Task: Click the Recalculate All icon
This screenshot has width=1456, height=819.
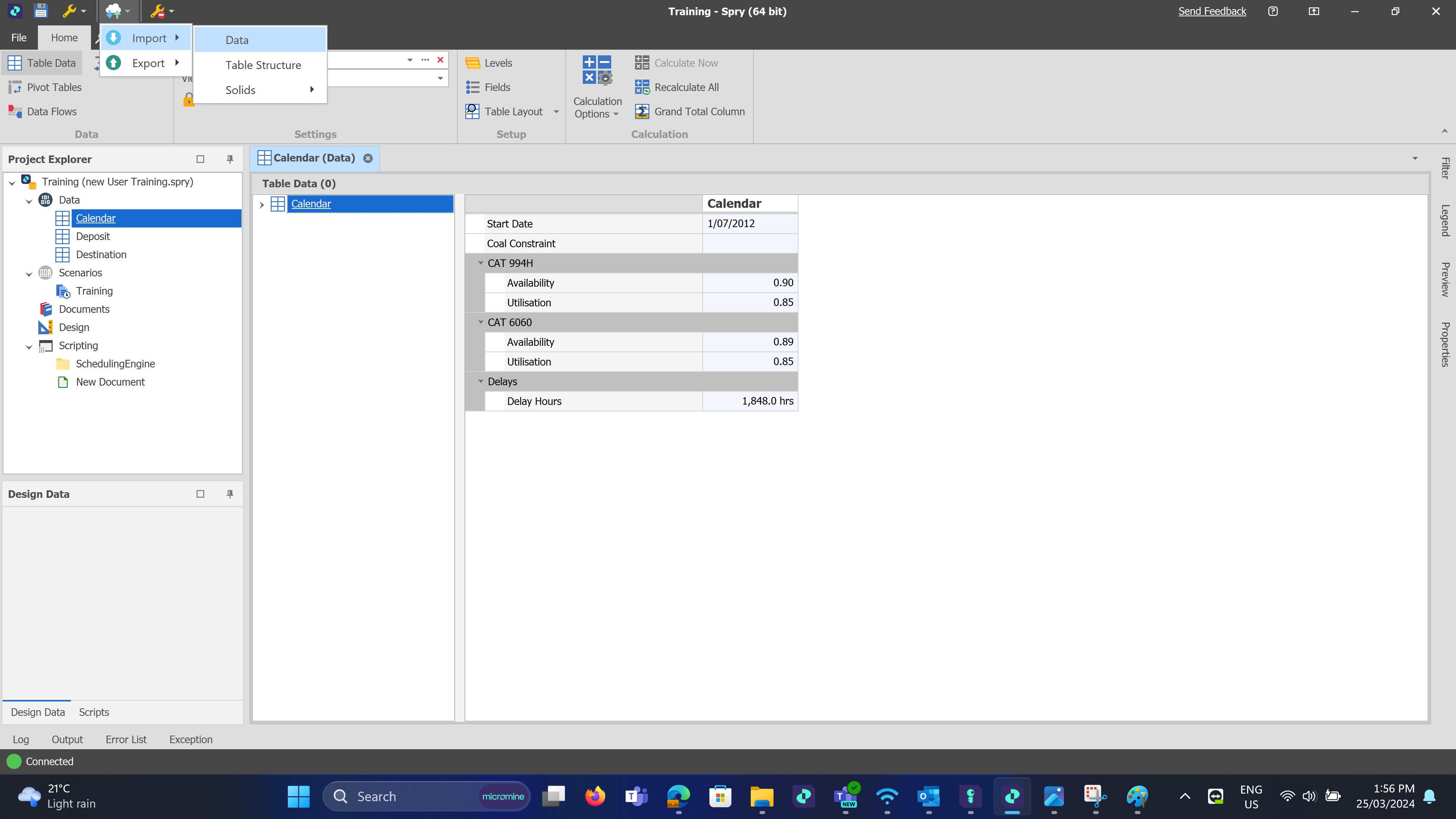Action: click(x=642, y=87)
